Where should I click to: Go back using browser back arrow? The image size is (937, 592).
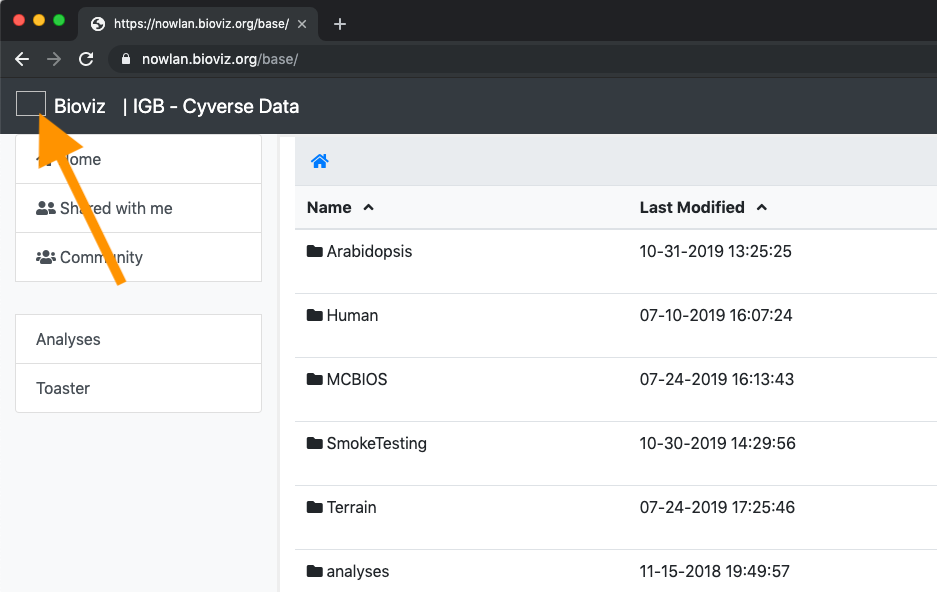point(22,59)
